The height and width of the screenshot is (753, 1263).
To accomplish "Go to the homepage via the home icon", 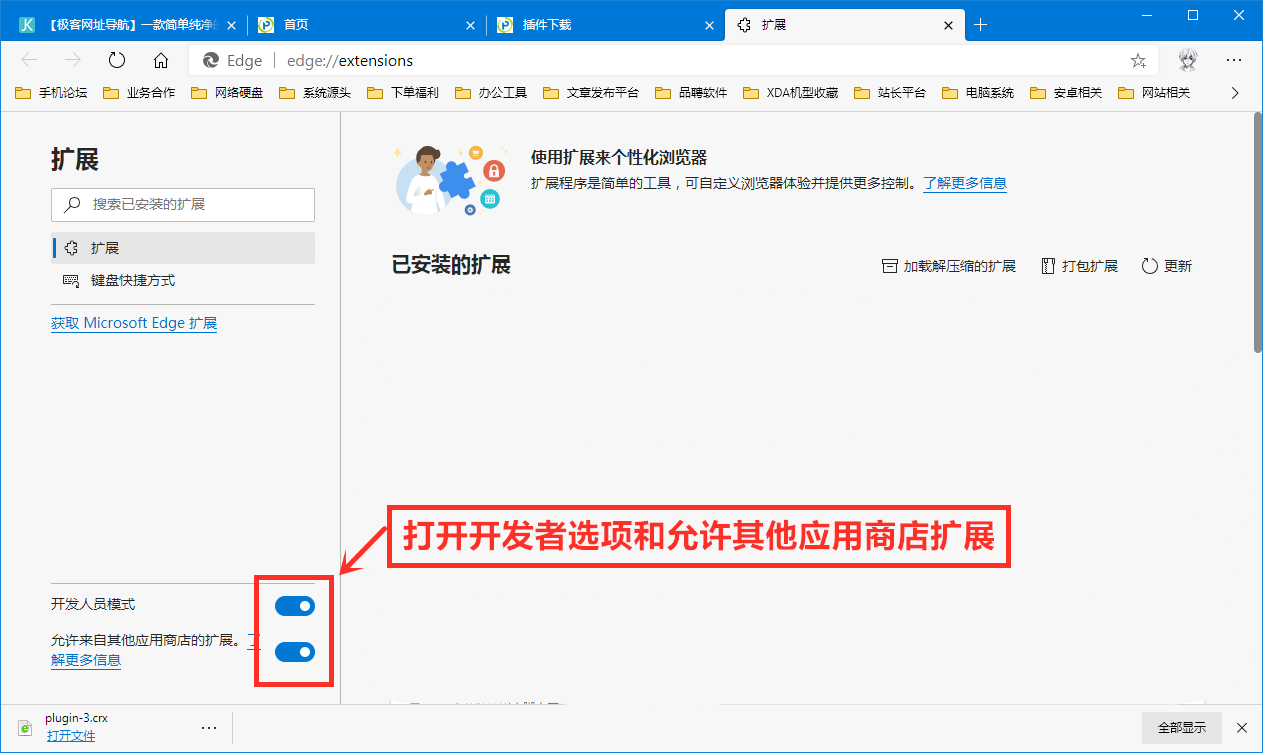I will [161, 60].
